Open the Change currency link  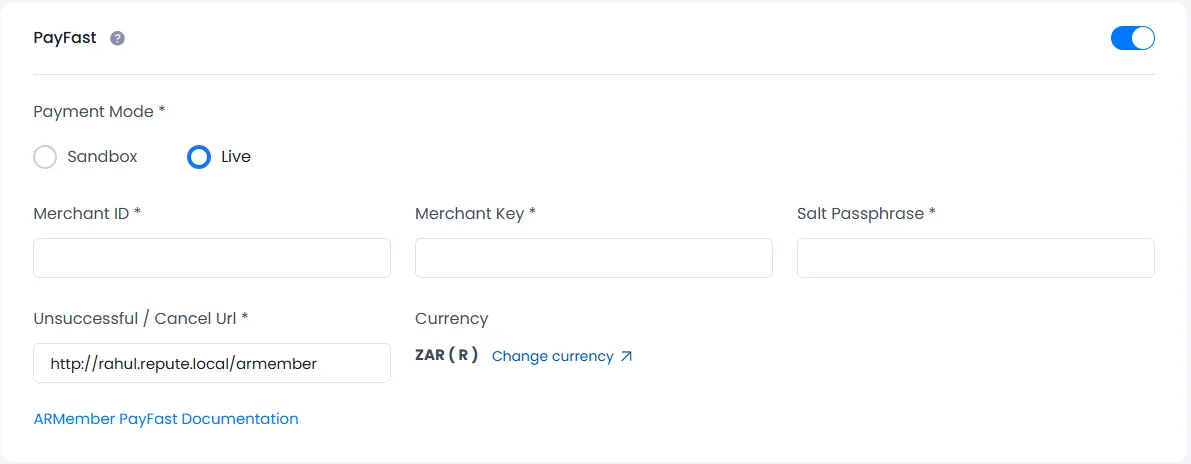552,356
